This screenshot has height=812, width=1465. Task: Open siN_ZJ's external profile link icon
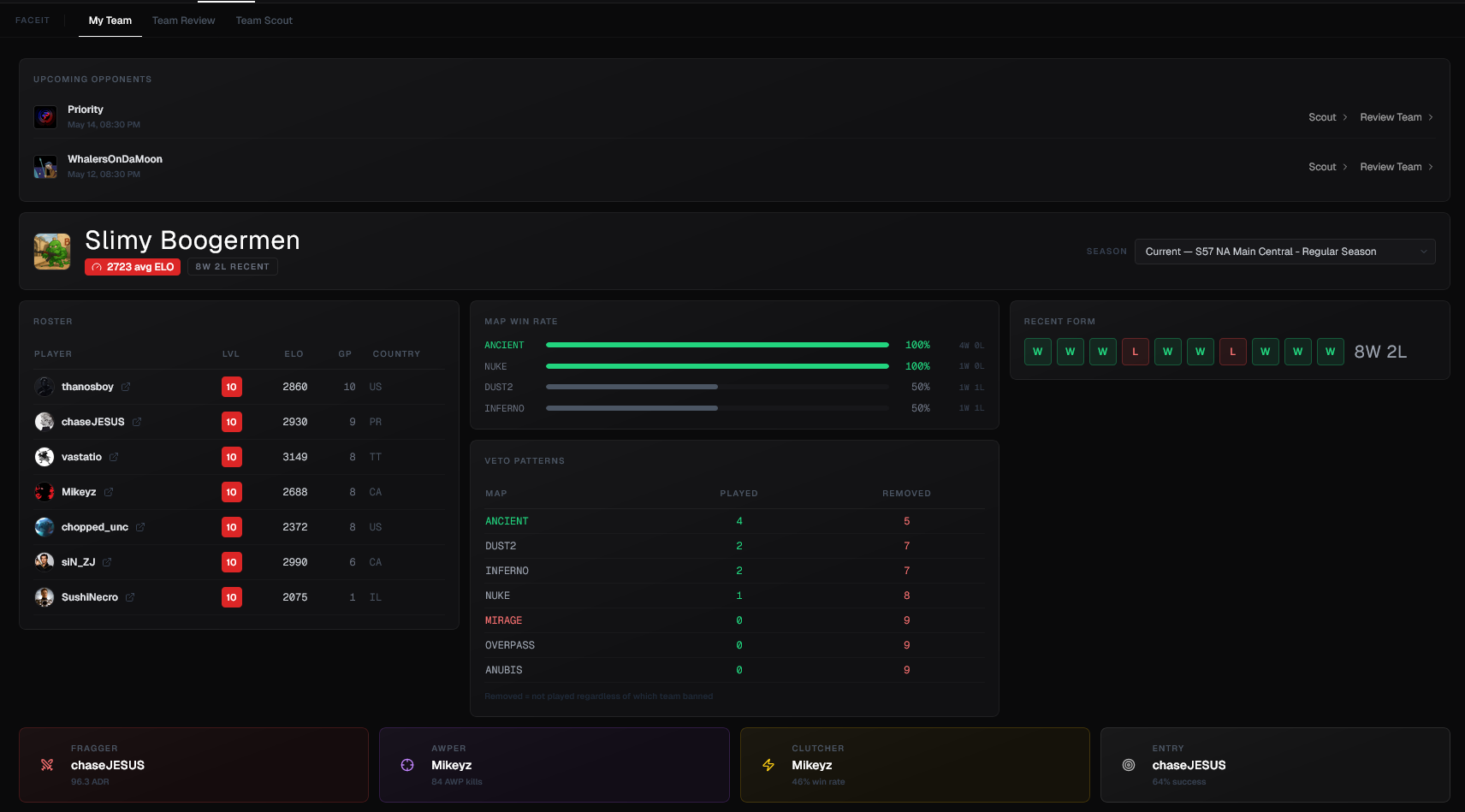pyautogui.click(x=107, y=562)
